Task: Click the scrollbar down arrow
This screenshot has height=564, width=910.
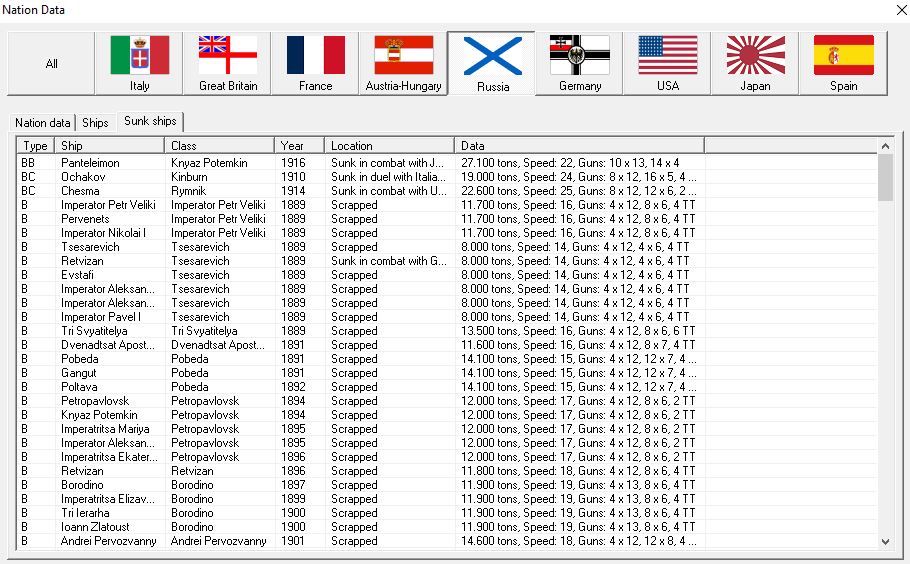Action: pyautogui.click(x=885, y=541)
